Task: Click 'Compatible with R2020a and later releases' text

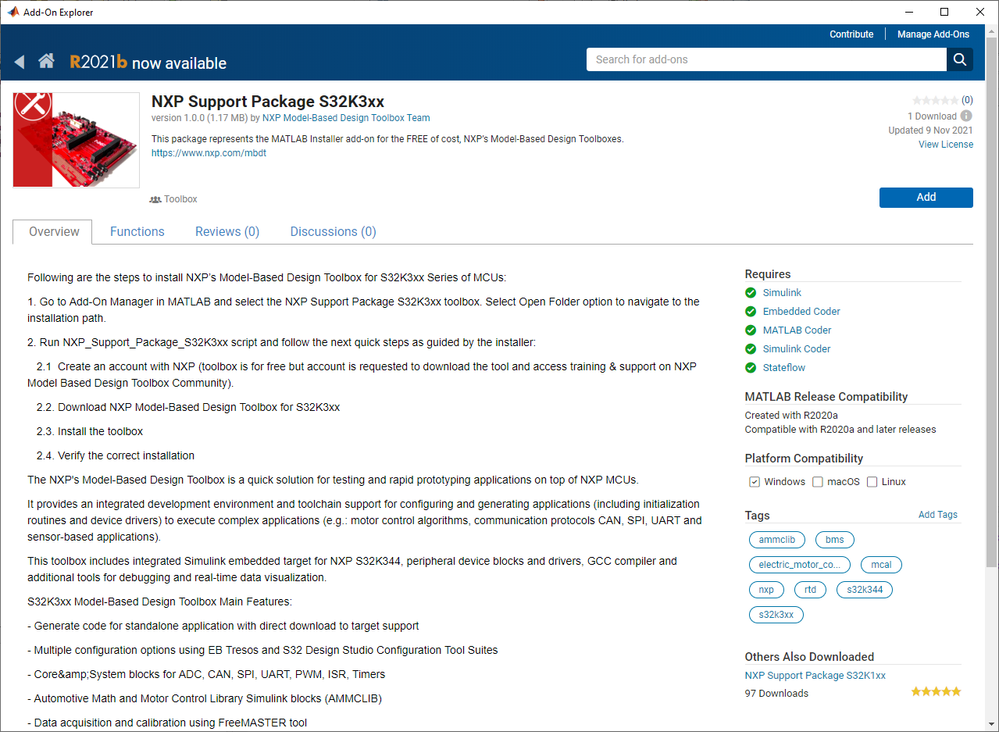Action: pos(840,429)
